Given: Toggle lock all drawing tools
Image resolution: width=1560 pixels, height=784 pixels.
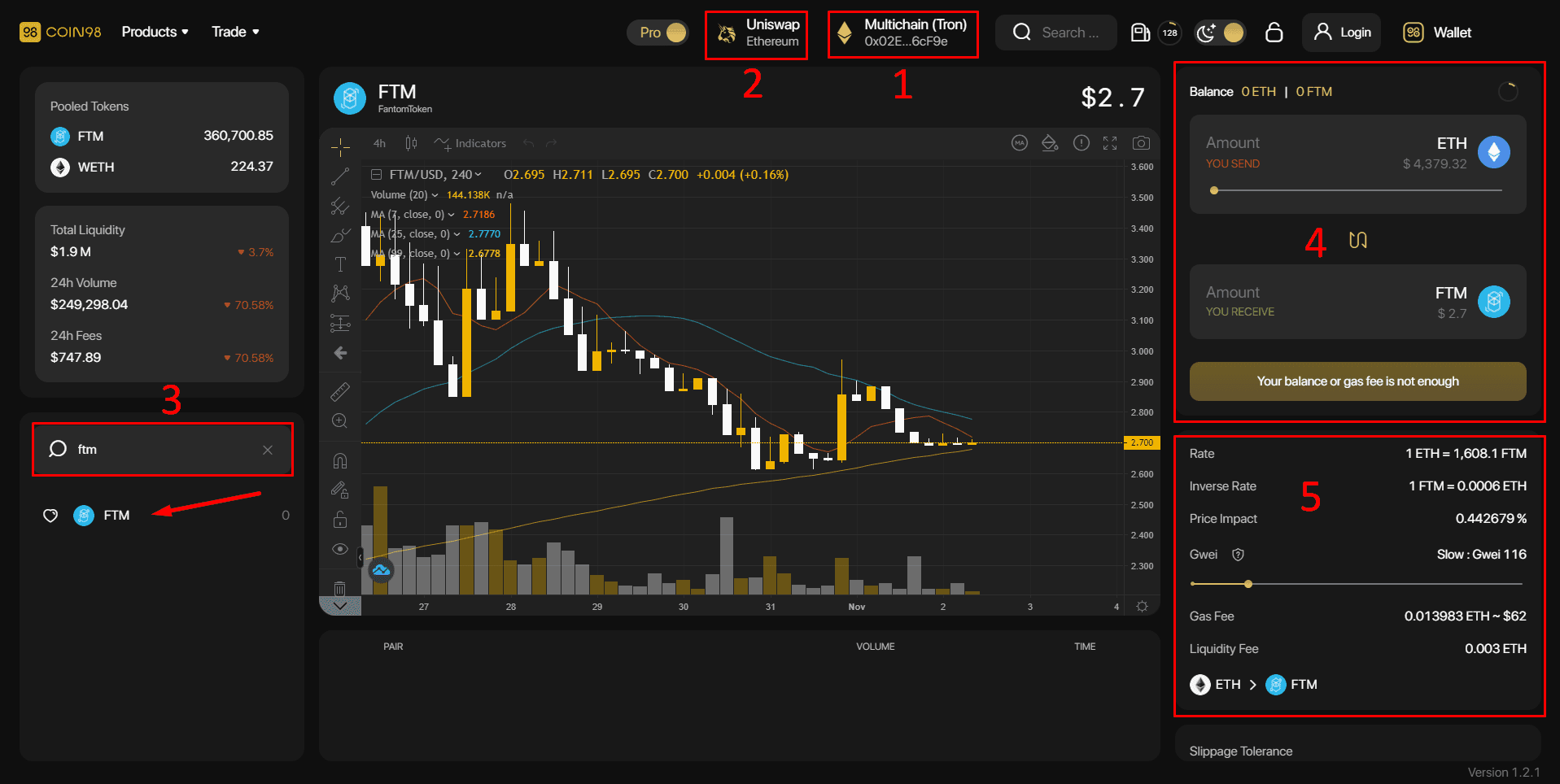Looking at the screenshot, I should coord(340,519).
